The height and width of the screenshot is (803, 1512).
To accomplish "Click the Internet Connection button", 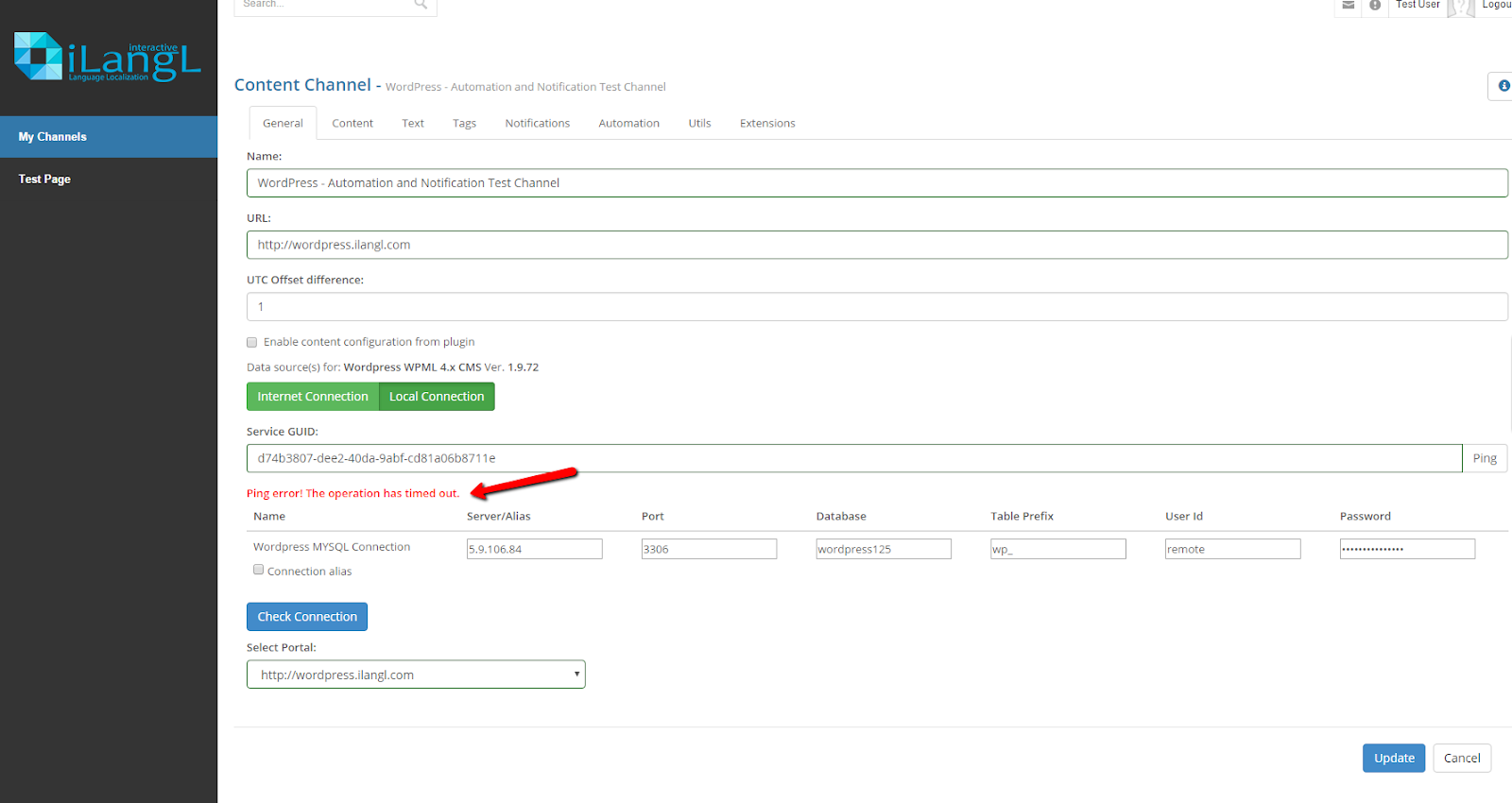I will tap(313, 397).
